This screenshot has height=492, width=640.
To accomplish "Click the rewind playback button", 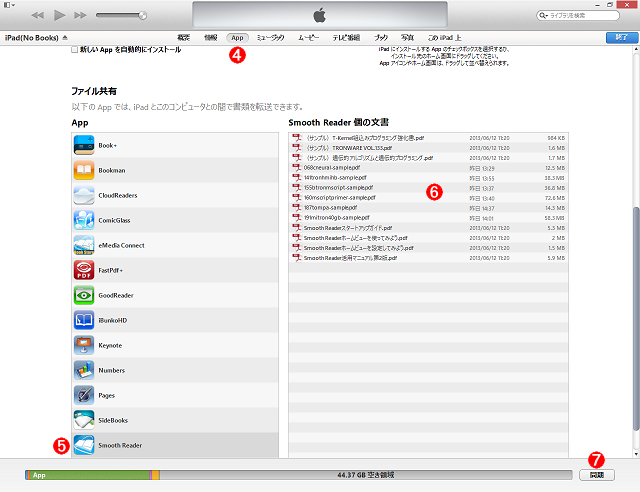I will coord(38,16).
